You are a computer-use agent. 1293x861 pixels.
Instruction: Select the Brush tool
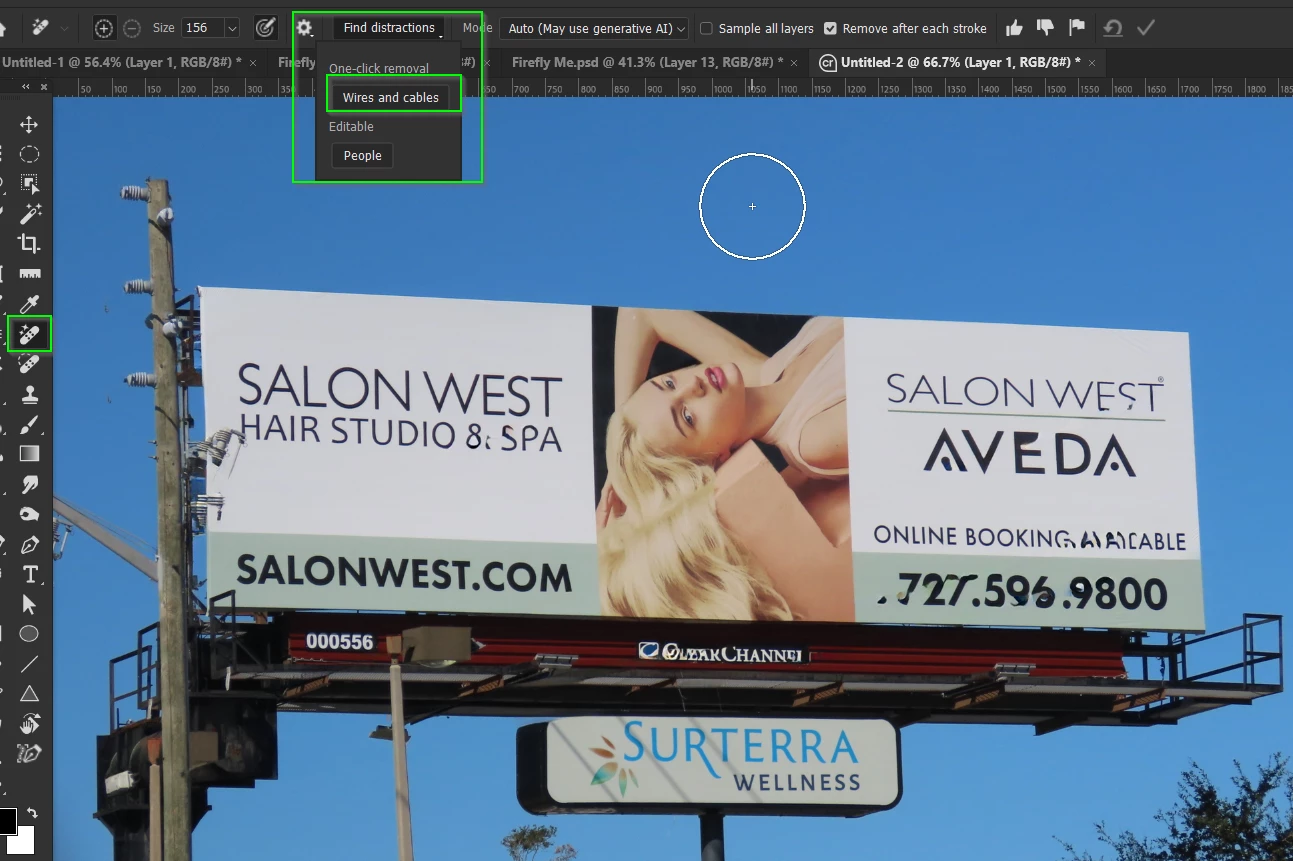pyautogui.click(x=29, y=424)
